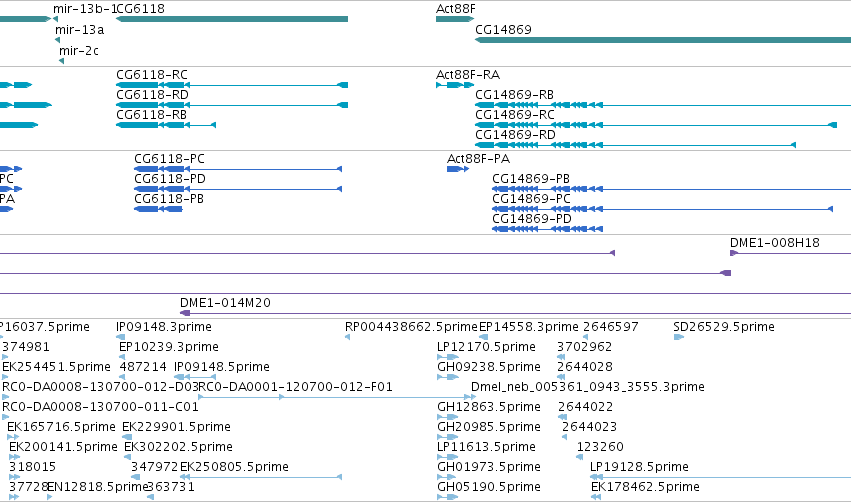Select protein CG14869-PD
Screen dimensions: 851x502
click(547, 229)
